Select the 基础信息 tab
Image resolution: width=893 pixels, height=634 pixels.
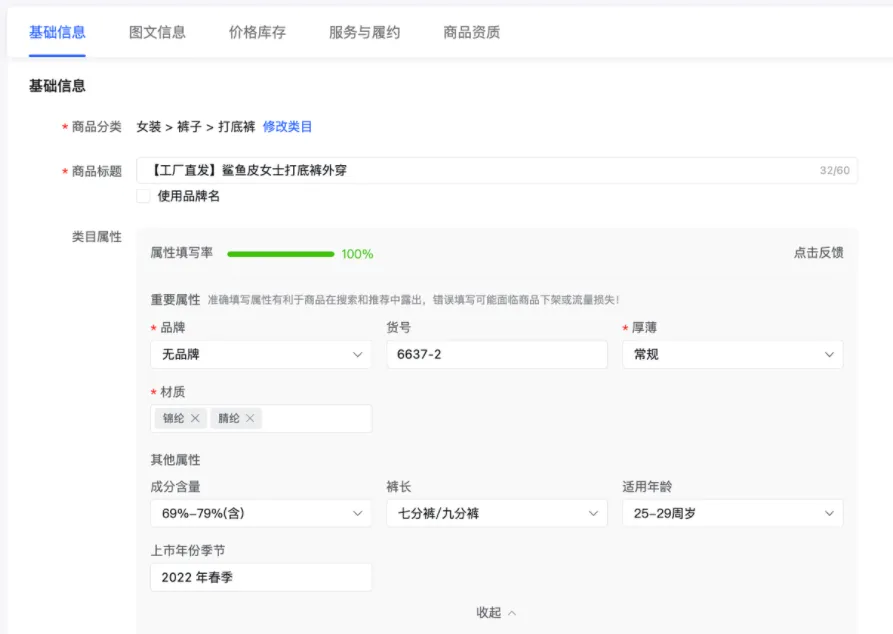point(56,31)
